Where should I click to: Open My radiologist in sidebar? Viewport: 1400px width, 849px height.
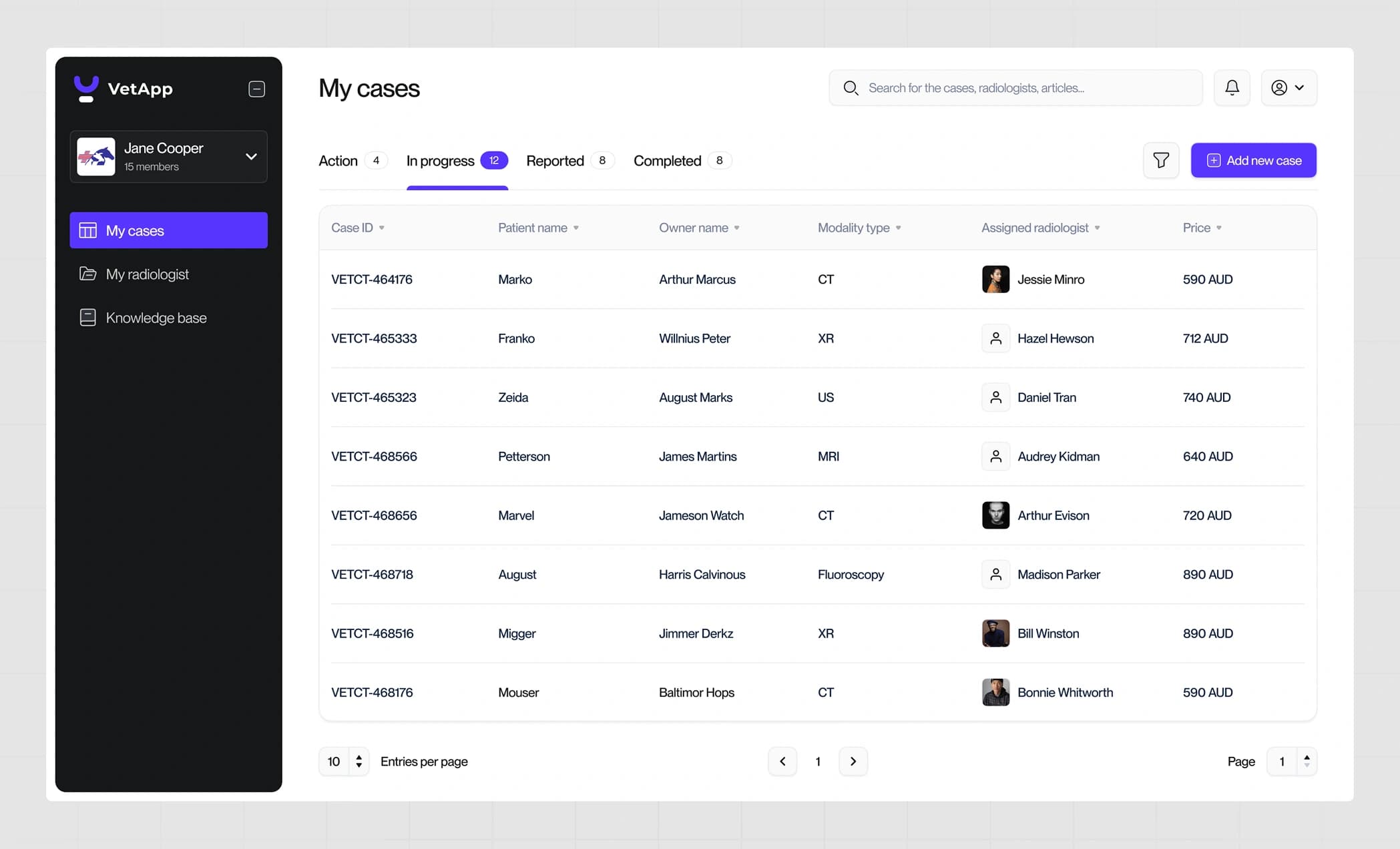click(168, 274)
